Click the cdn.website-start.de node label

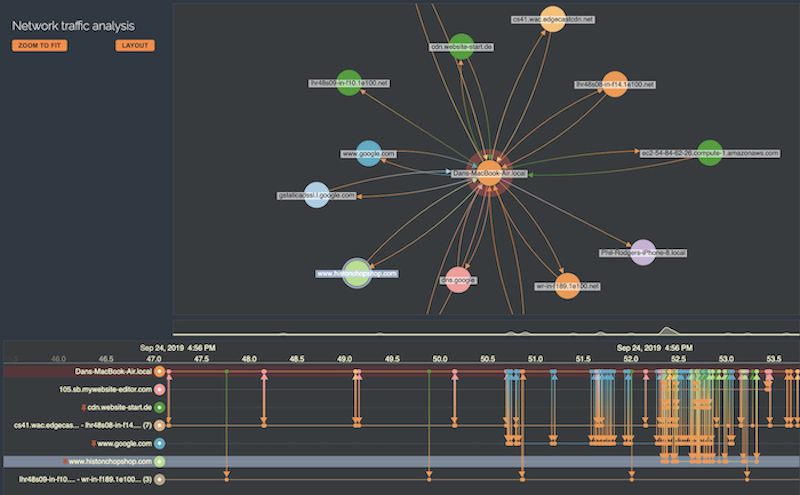point(461,46)
